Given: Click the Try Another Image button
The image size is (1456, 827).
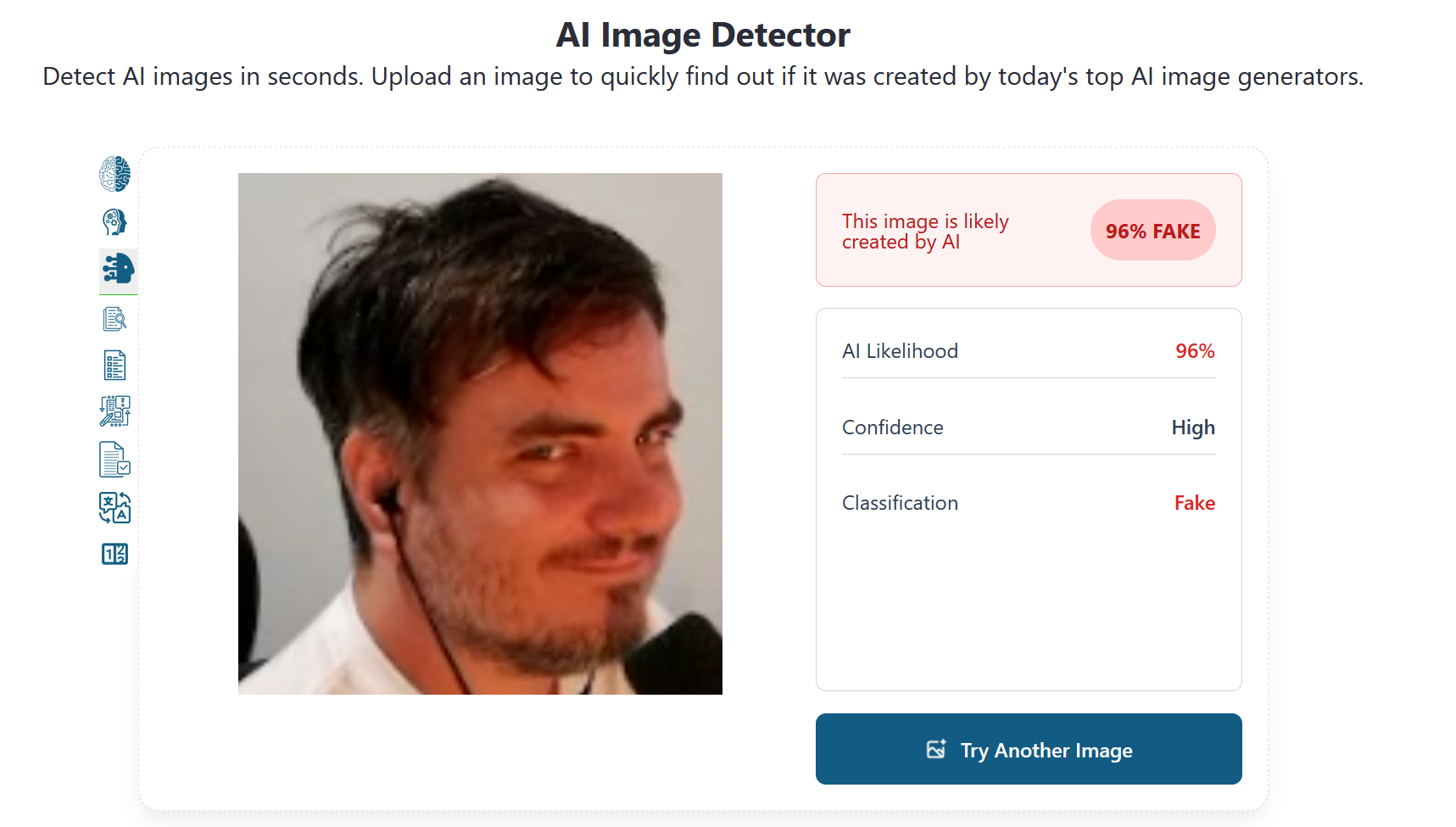Looking at the screenshot, I should click(1029, 749).
